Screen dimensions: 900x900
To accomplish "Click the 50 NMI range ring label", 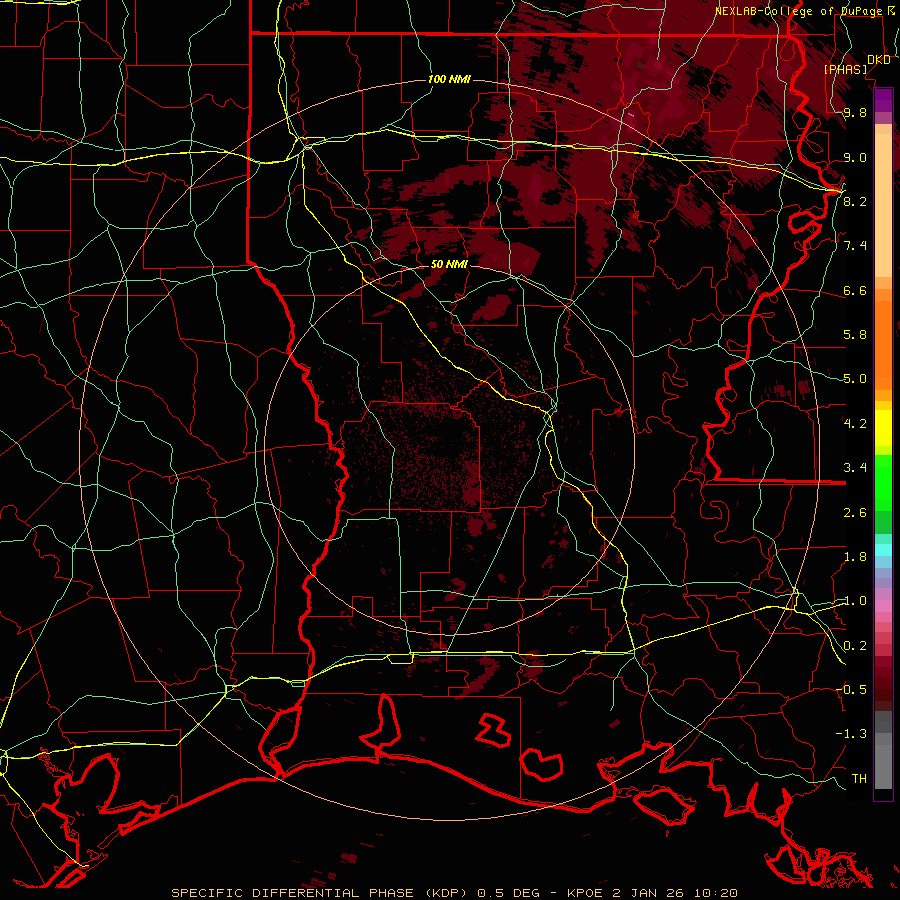I will 449,264.
